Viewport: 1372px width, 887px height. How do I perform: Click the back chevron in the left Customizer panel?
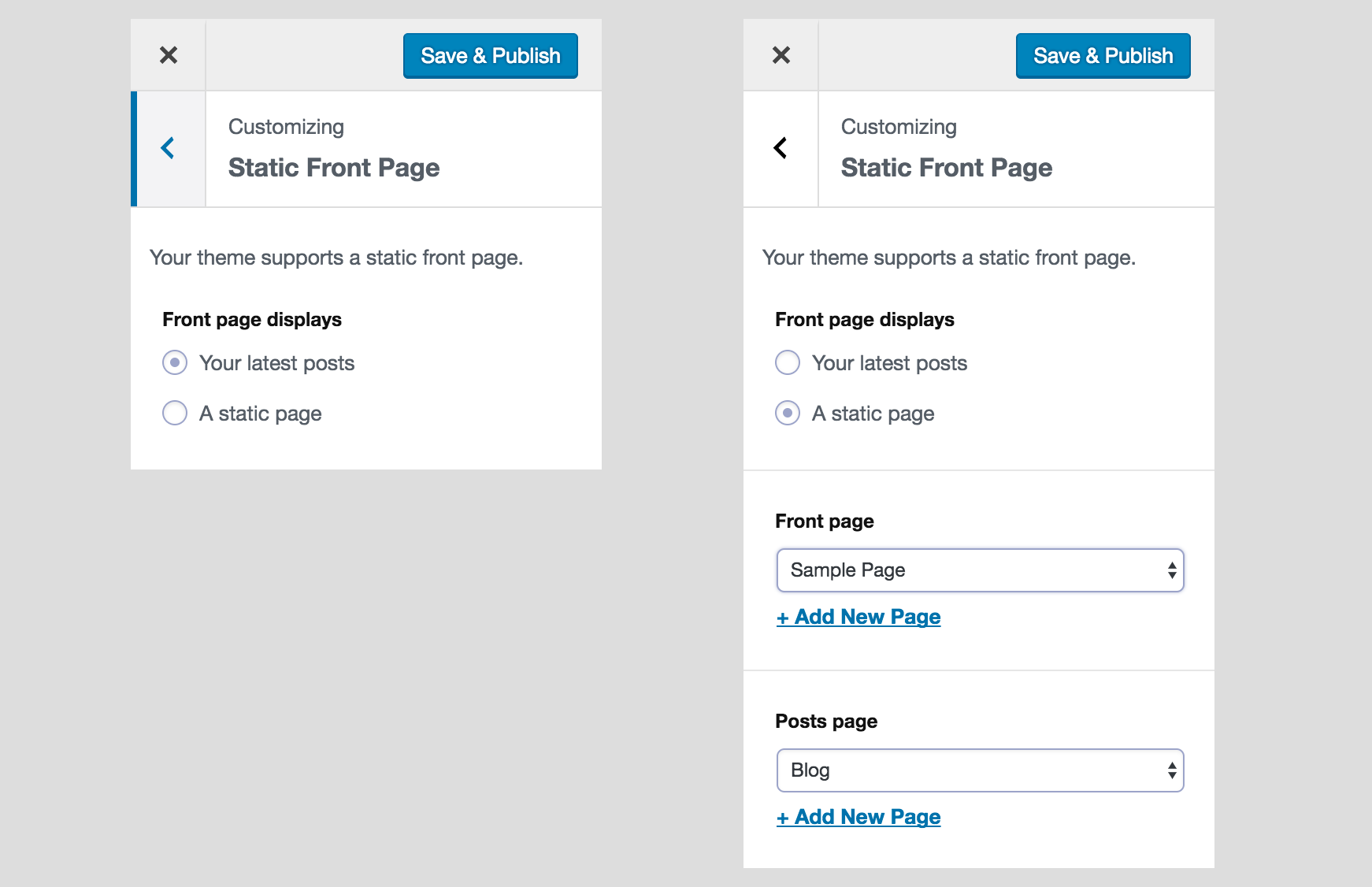[x=168, y=148]
